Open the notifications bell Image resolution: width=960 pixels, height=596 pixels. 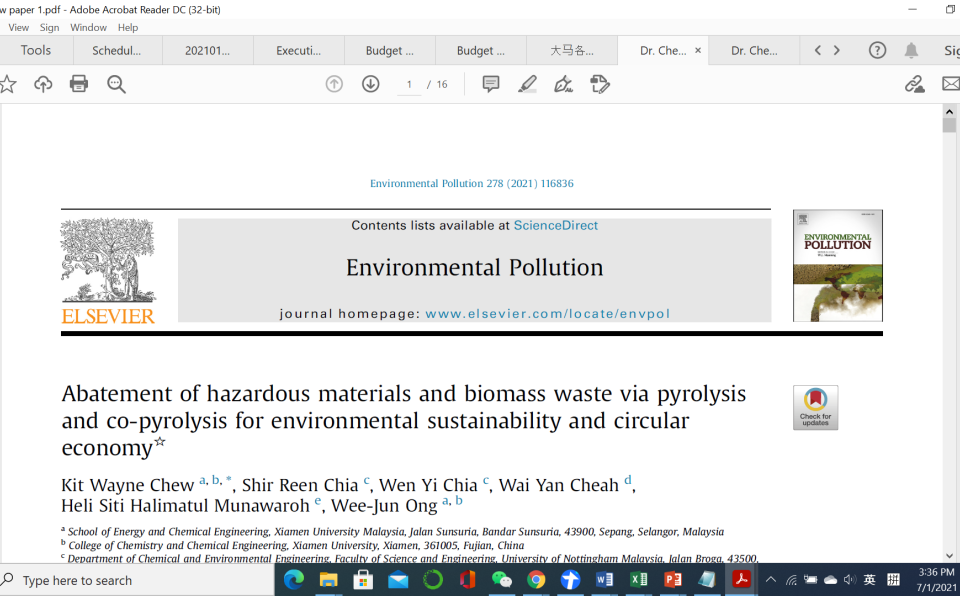[911, 50]
